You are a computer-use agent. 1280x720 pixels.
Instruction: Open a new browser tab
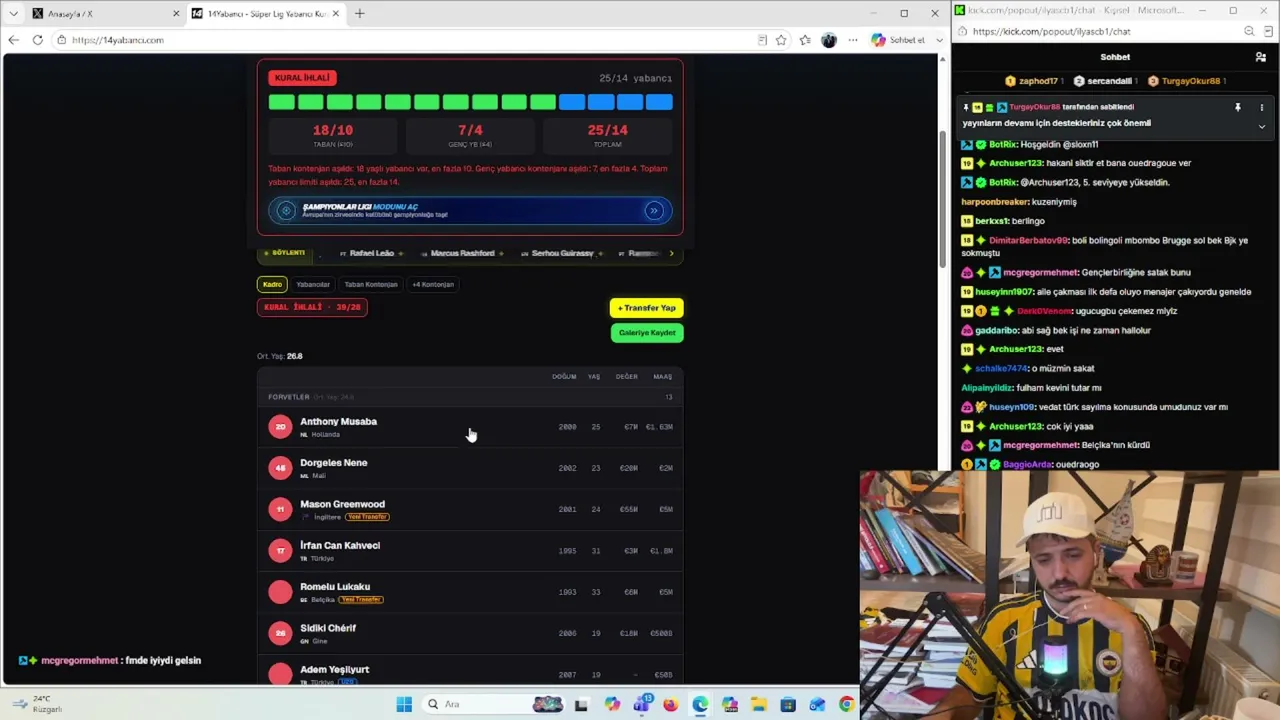[x=360, y=13]
